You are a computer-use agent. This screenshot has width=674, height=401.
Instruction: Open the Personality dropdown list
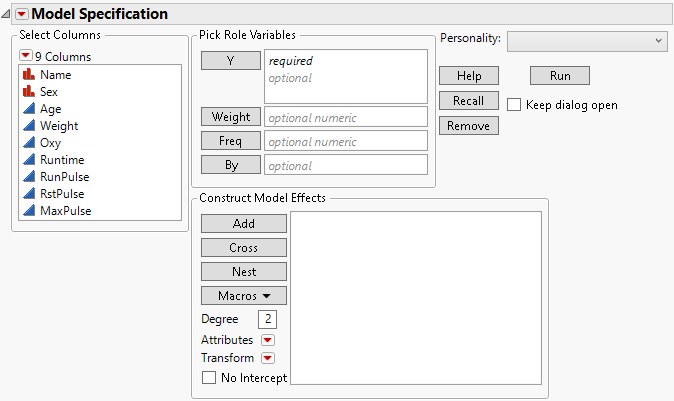click(x=587, y=40)
